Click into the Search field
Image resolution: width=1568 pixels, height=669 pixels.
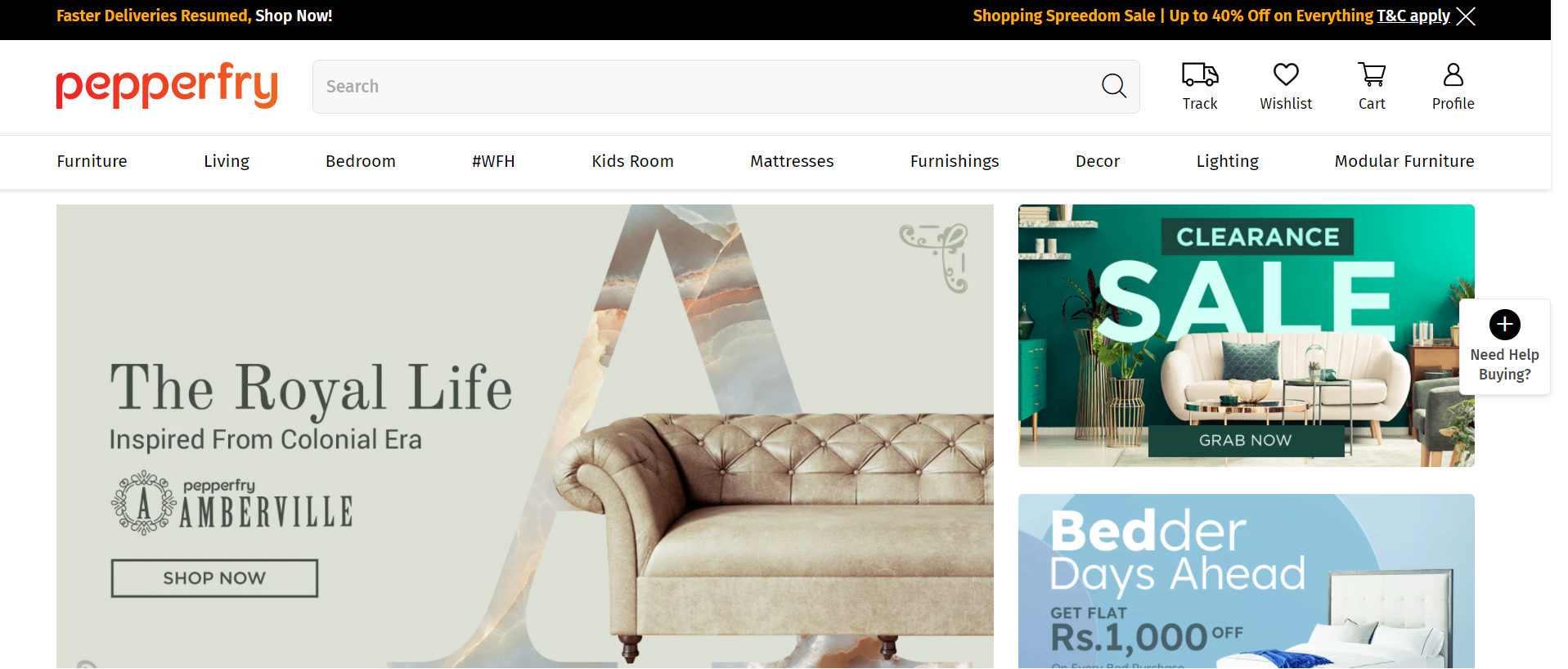(x=703, y=87)
